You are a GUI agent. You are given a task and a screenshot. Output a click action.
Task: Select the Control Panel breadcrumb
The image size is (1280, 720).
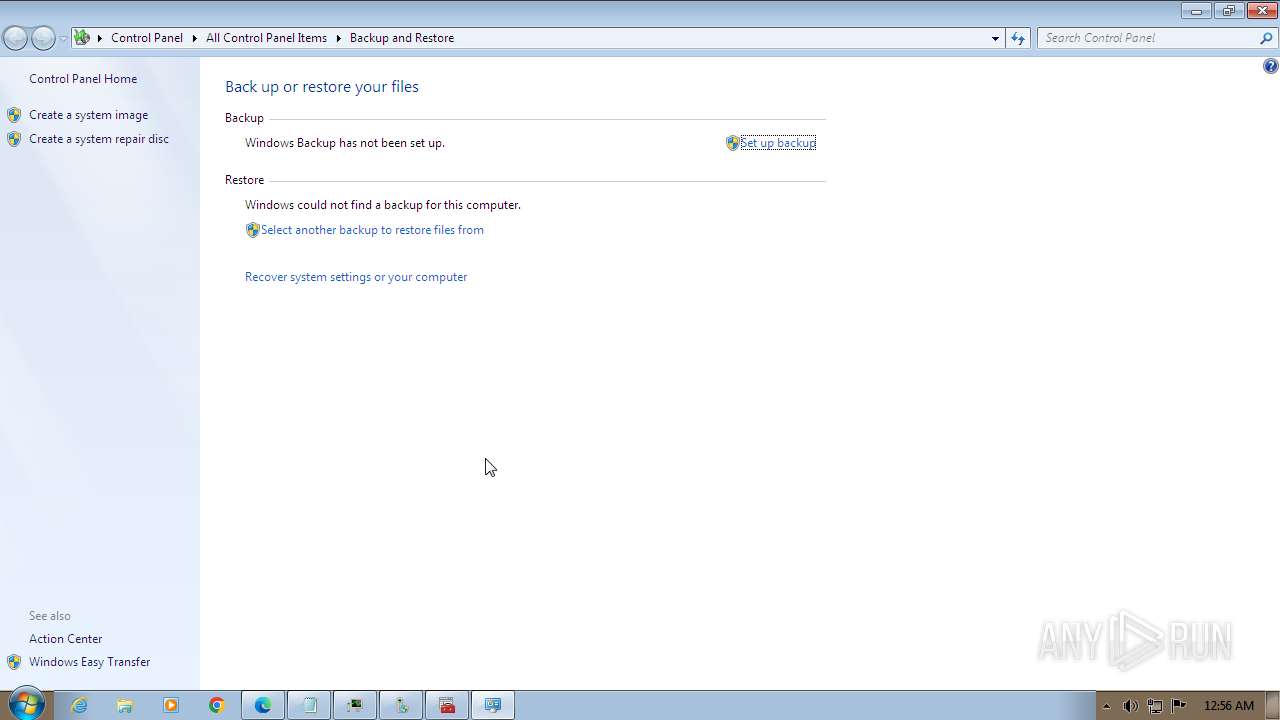tap(147, 38)
